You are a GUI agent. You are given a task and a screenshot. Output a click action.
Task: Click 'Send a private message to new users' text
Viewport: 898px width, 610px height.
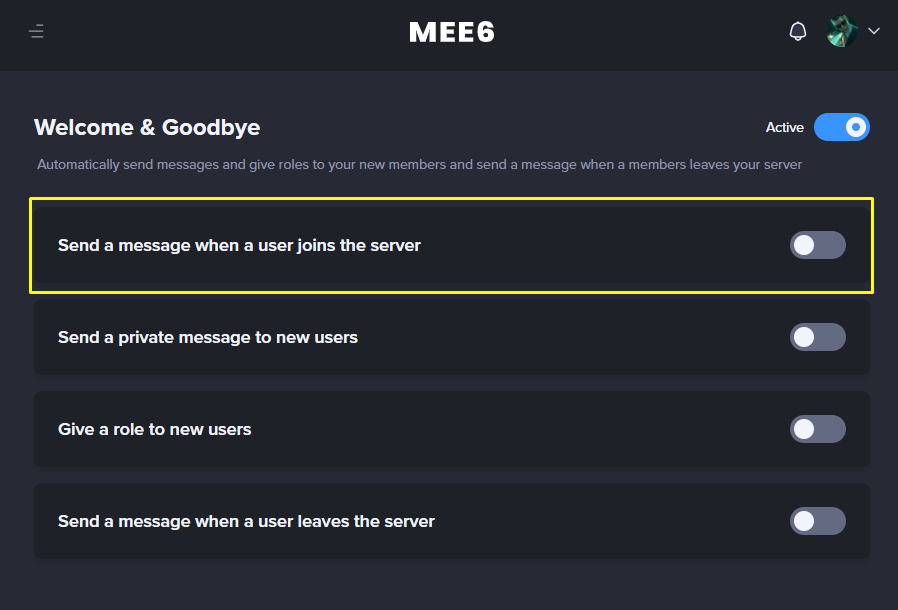208,337
